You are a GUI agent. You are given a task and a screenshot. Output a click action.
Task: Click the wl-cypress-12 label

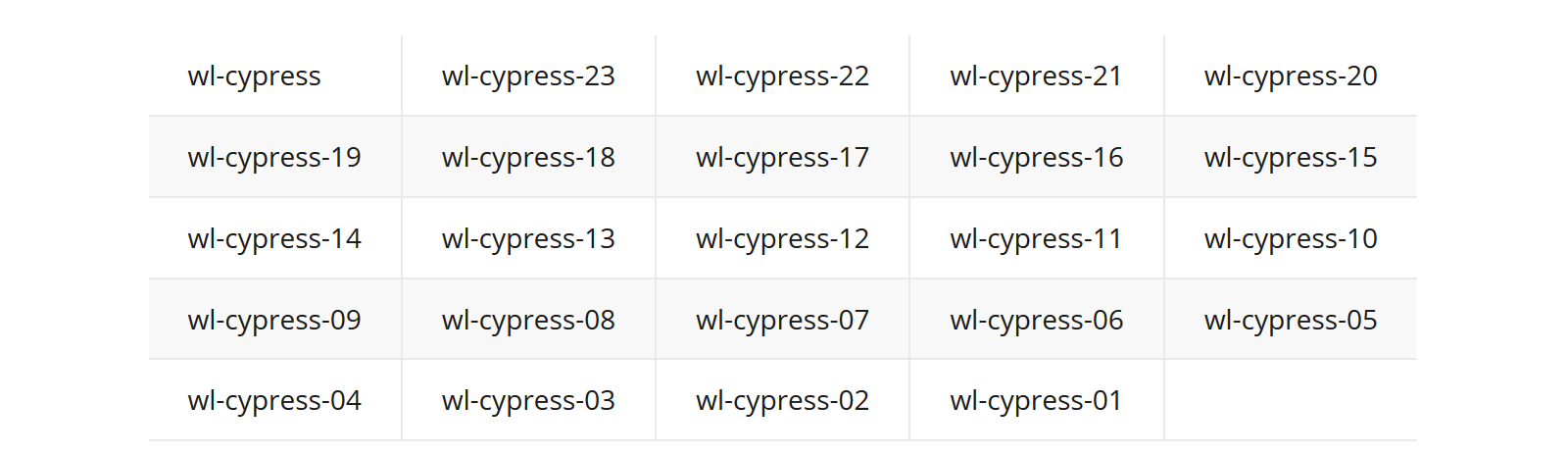tap(782, 239)
